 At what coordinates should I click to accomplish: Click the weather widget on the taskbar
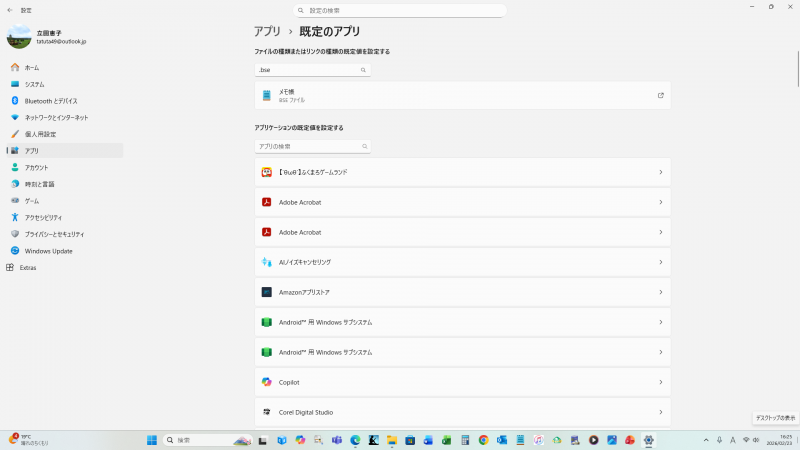28,440
